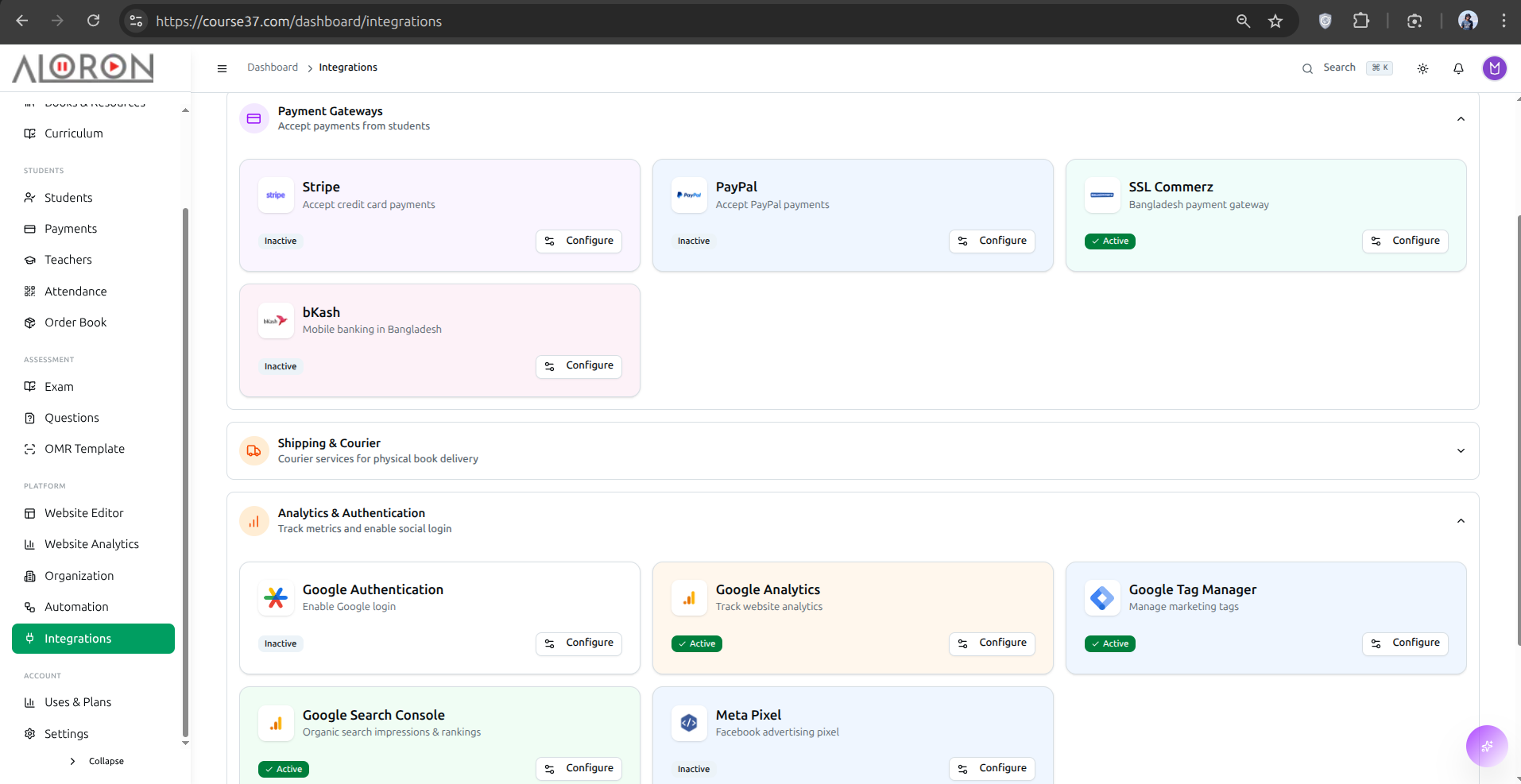Select Uses & Plans in the sidebar
Image resolution: width=1521 pixels, height=784 pixels.
(77, 701)
